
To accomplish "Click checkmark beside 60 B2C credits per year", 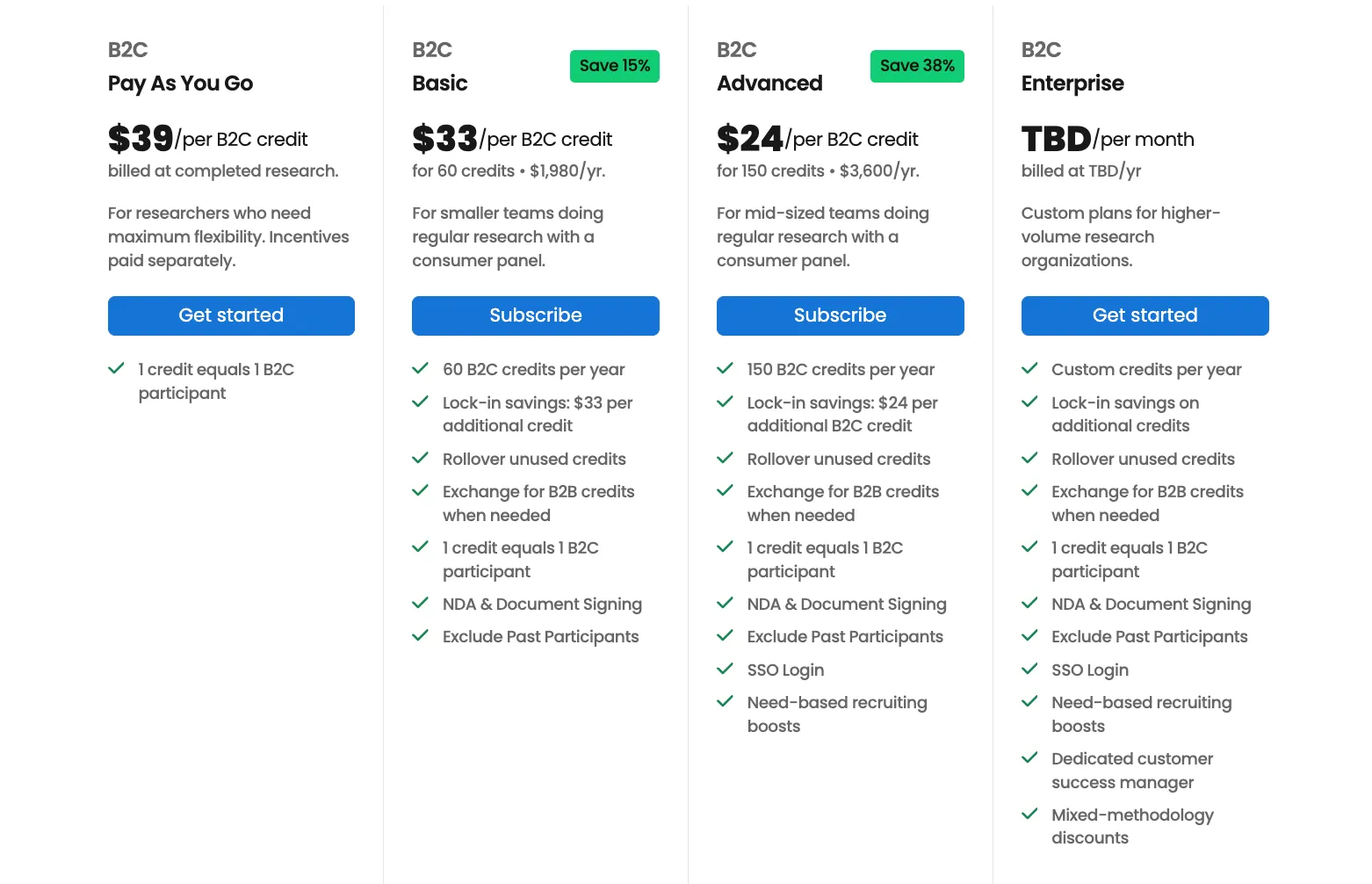I will click(x=421, y=368).
